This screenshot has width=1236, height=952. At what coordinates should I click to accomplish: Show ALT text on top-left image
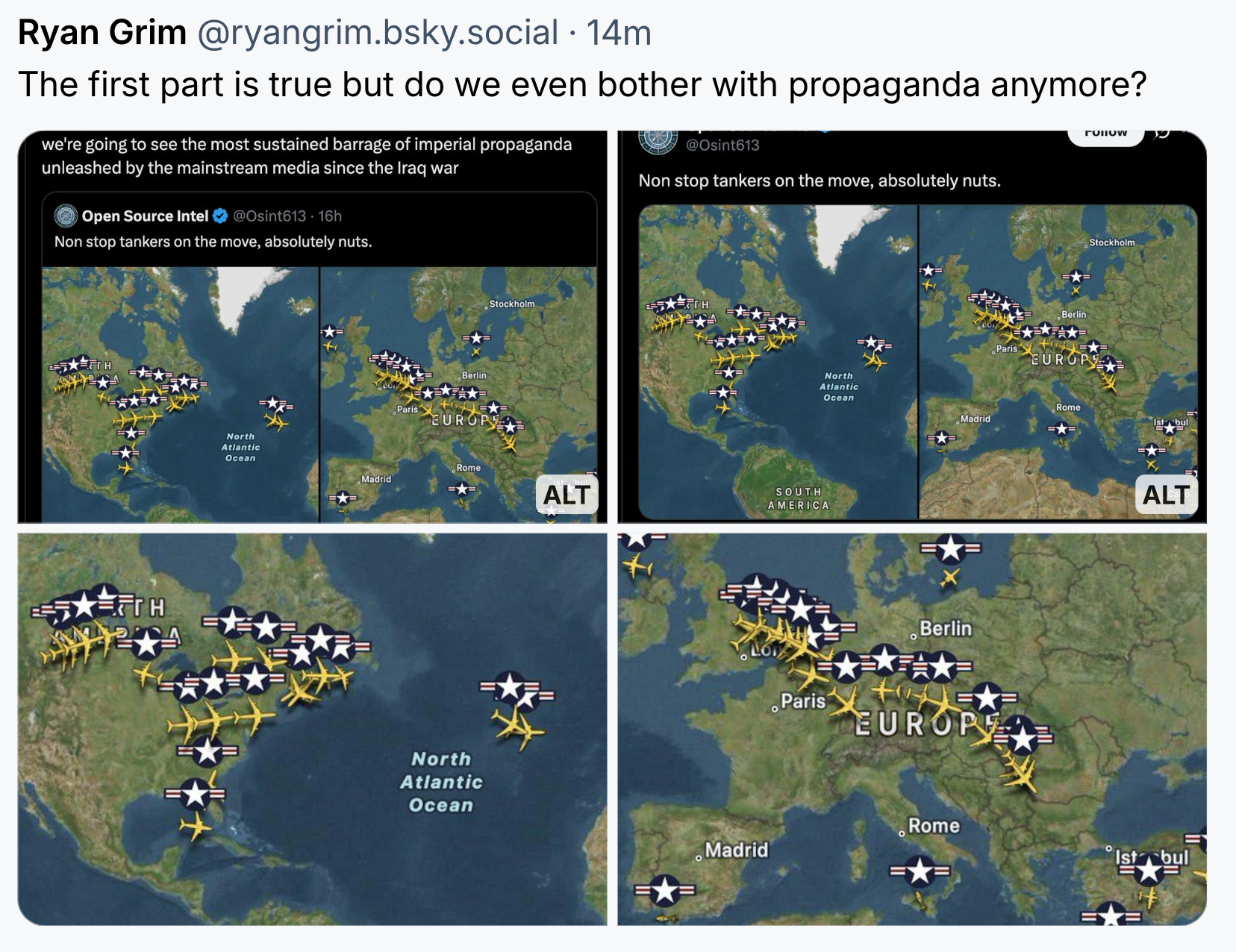[566, 495]
